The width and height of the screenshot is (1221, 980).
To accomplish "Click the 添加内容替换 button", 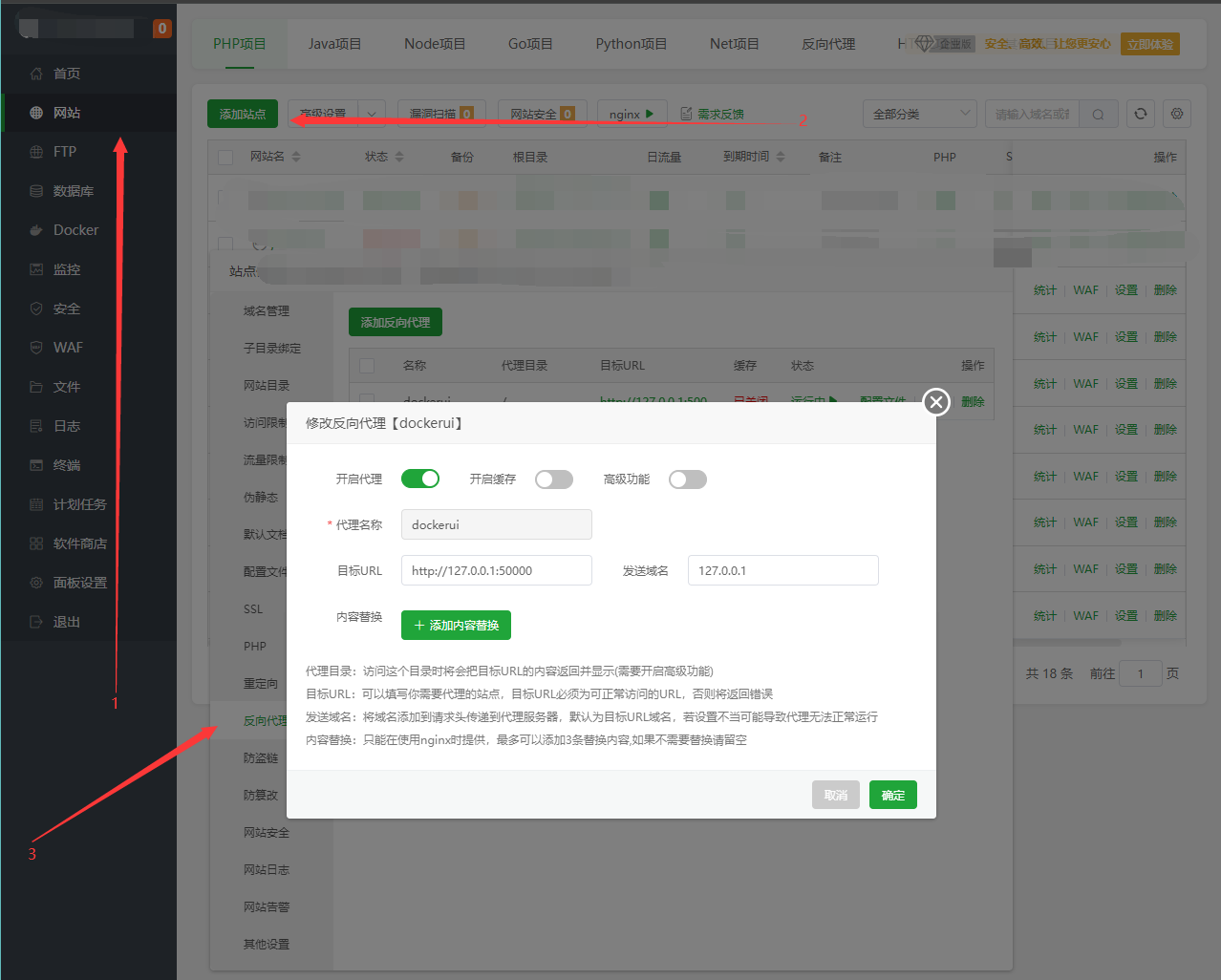I will (x=456, y=626).
